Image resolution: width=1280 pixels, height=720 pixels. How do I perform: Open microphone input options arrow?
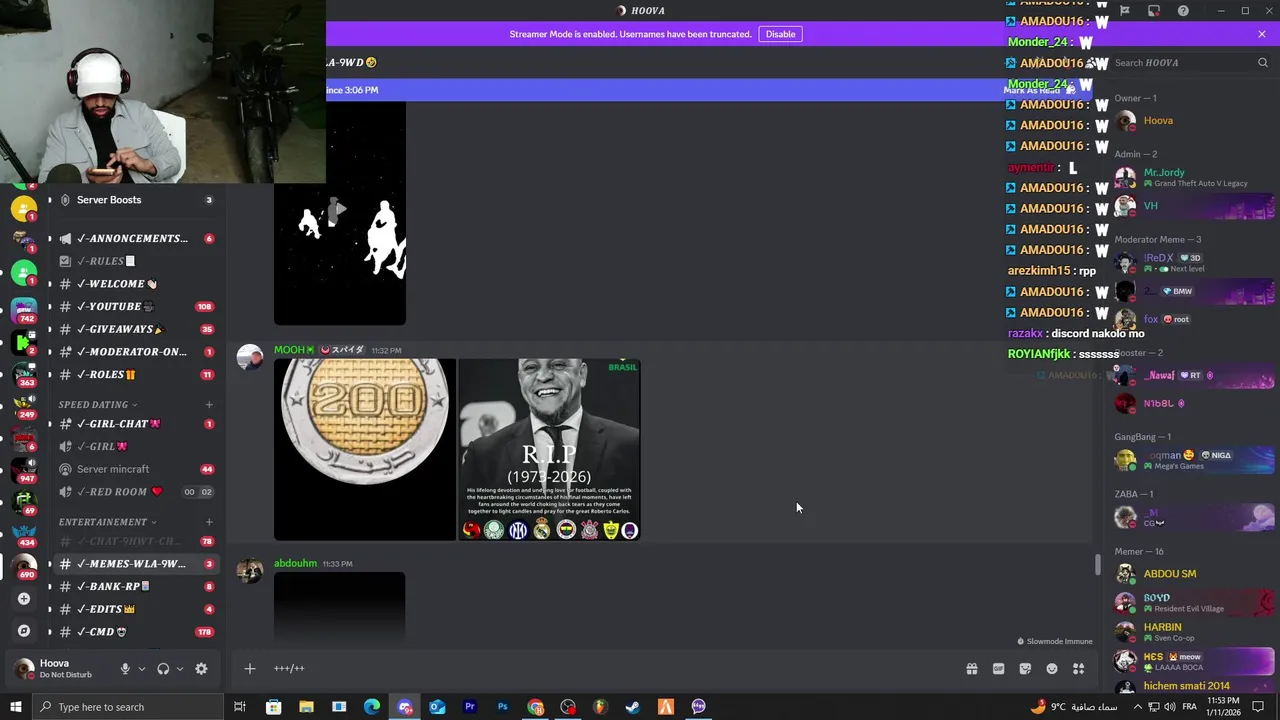142,669
